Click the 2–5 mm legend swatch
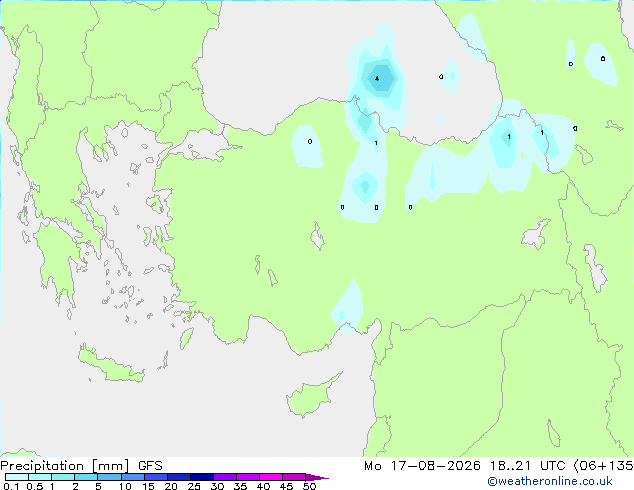 (x=86, y=477)
